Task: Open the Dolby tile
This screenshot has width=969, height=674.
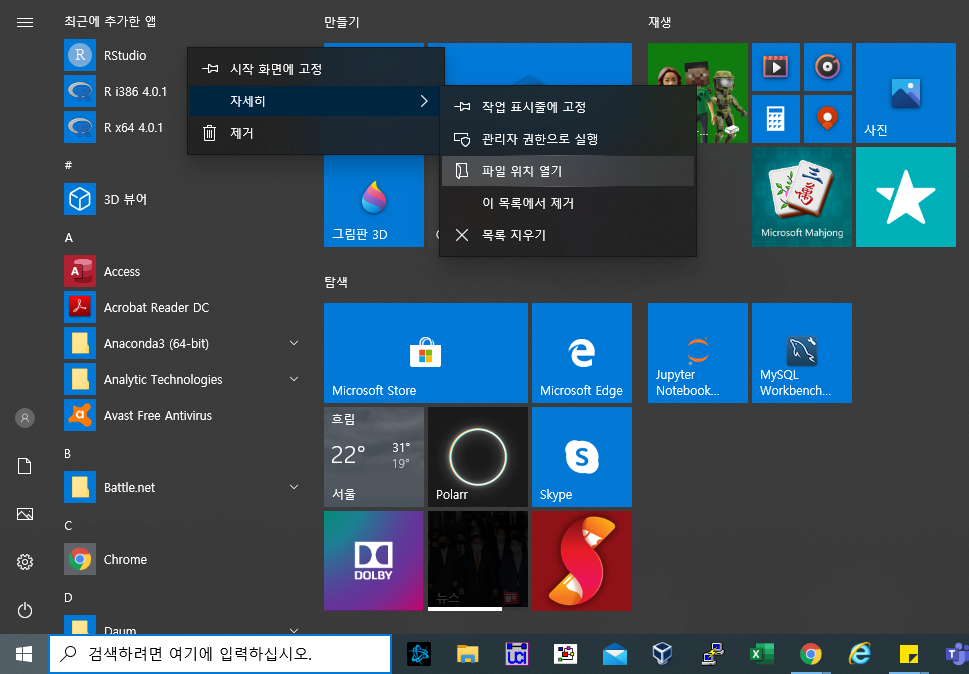Action: [374, 560]
